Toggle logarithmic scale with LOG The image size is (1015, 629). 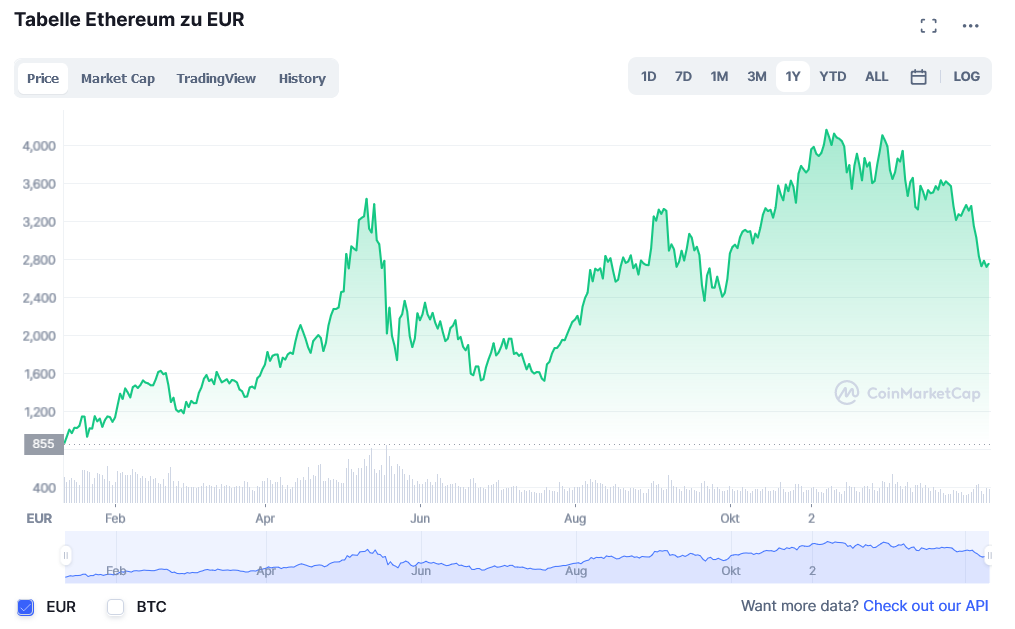click(966, 76)
